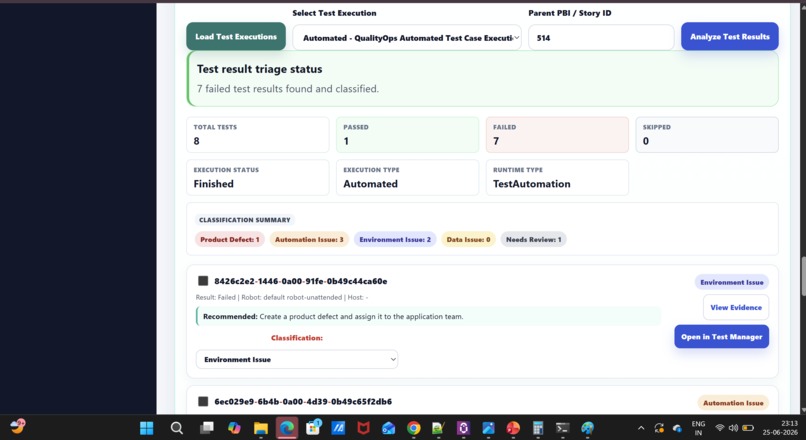Click the Result: Failed robot details line
Screen dimensions: 806x440
tap(282, 297)
